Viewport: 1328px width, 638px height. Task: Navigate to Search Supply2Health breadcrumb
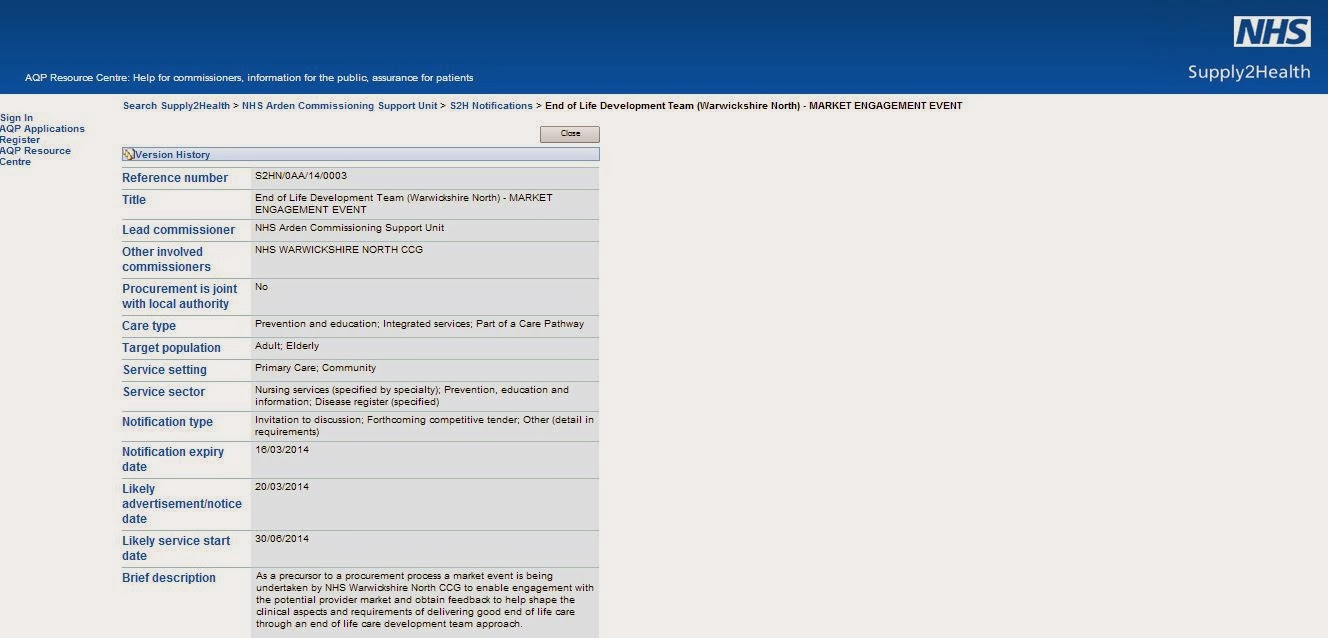pos(176,106)
